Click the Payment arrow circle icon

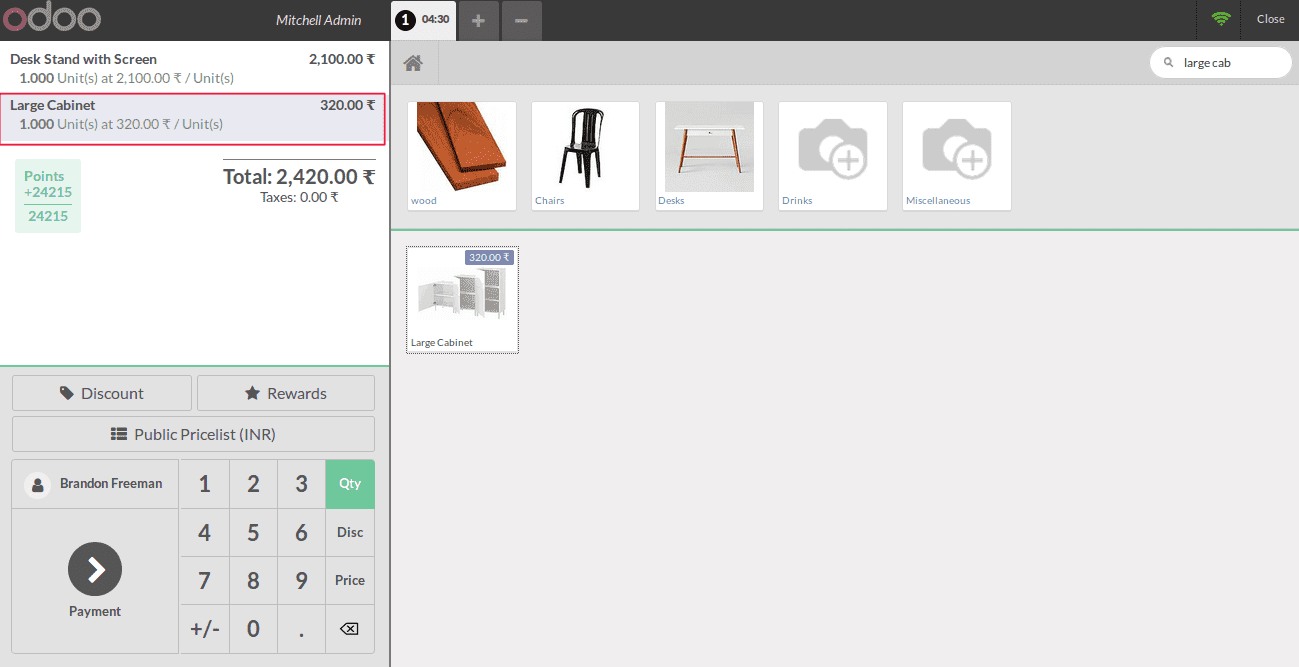click(x=95, y=569)
